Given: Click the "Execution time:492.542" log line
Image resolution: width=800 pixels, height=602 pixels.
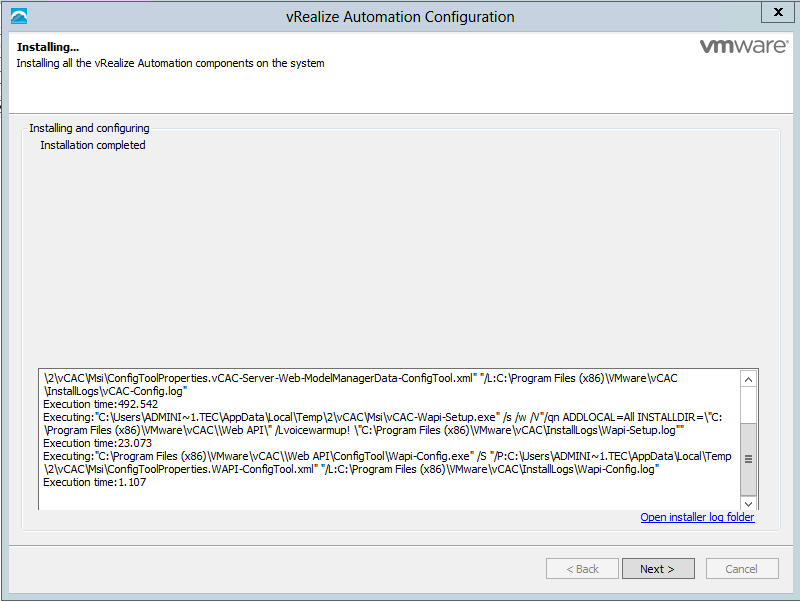Looking at the screenshot, I should [101, 404].
